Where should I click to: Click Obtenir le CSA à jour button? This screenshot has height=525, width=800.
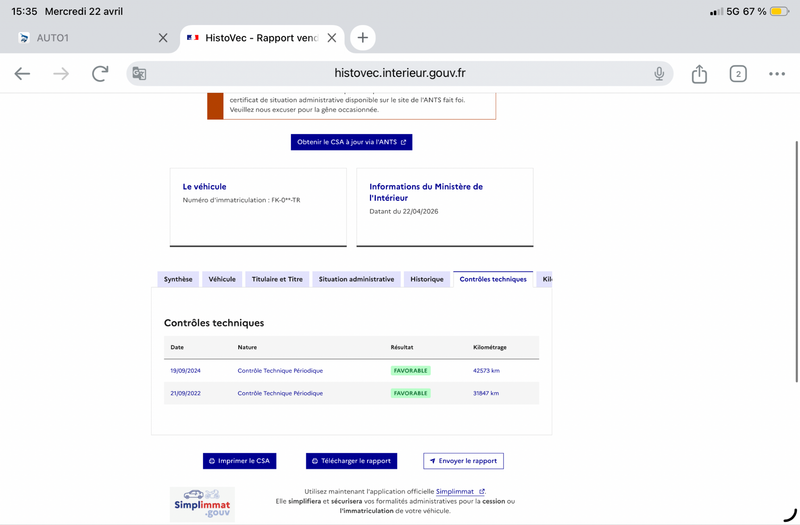351,142
